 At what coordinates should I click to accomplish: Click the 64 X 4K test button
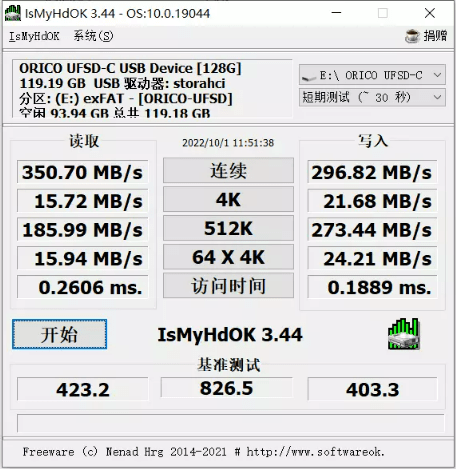(x=228, y=257)
